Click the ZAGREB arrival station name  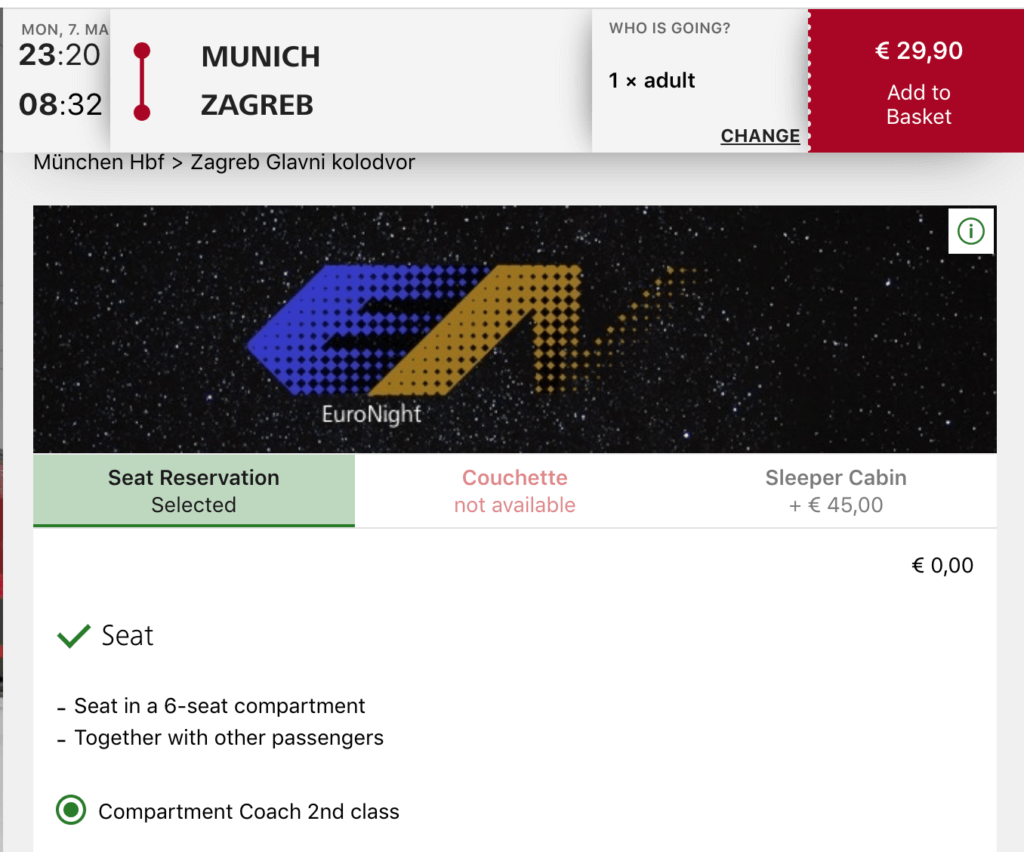pos(257,105)
